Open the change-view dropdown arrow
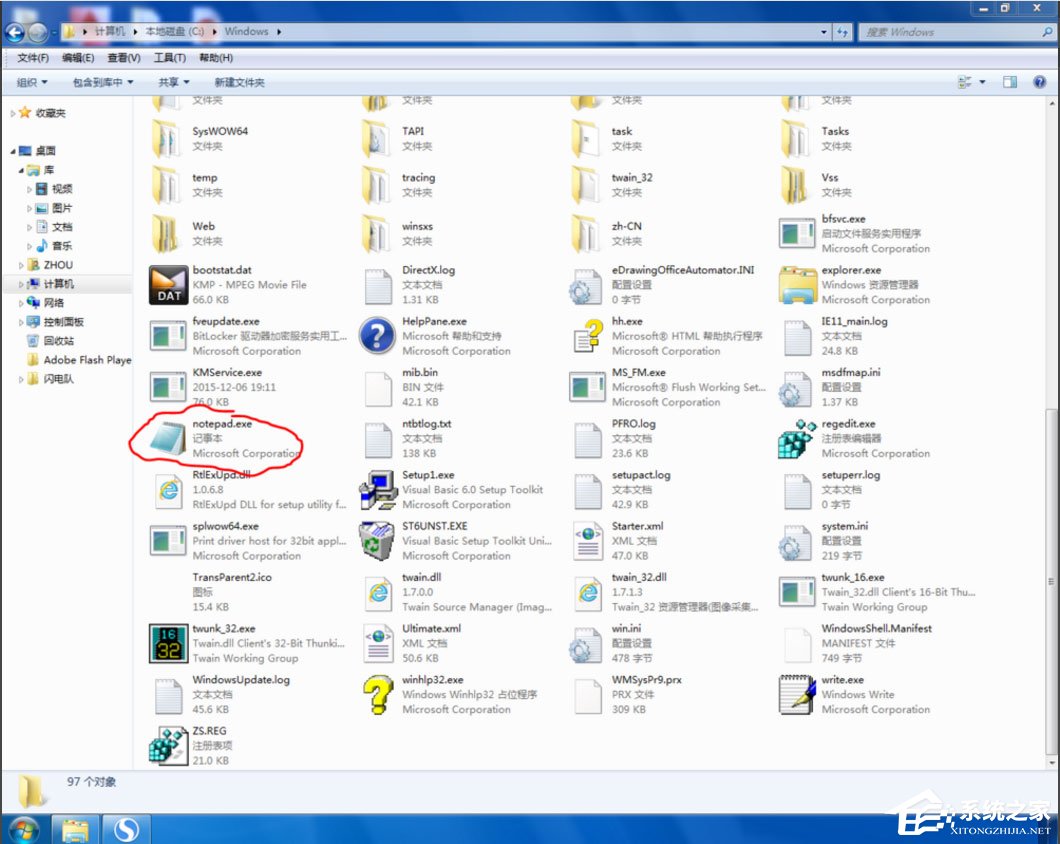 click(984, 81)
